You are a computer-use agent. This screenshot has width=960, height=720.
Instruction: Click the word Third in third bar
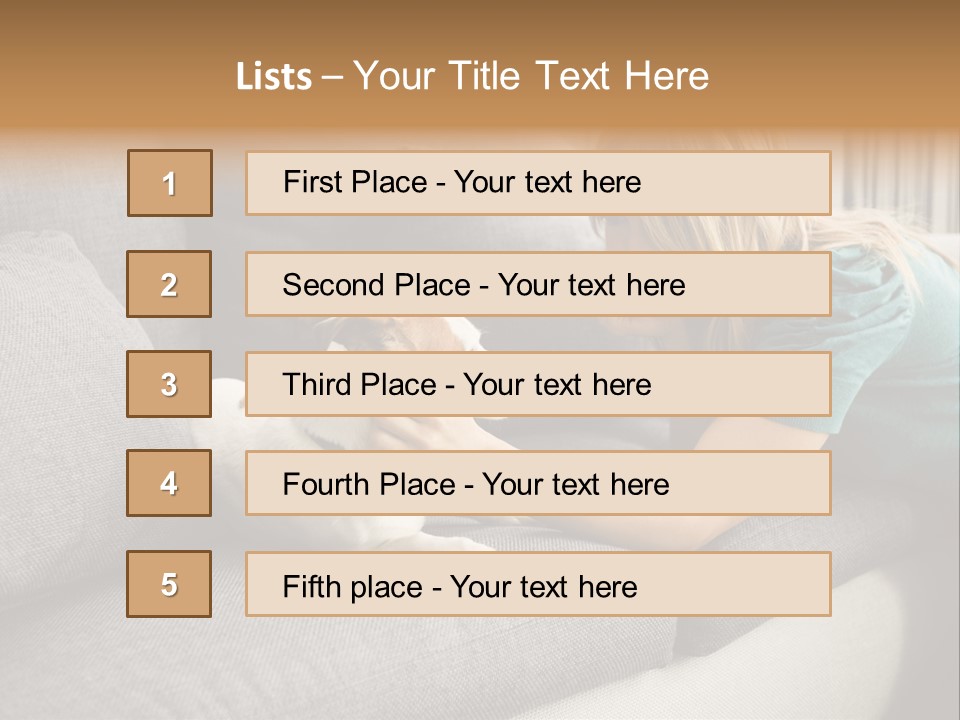[318, 385]
